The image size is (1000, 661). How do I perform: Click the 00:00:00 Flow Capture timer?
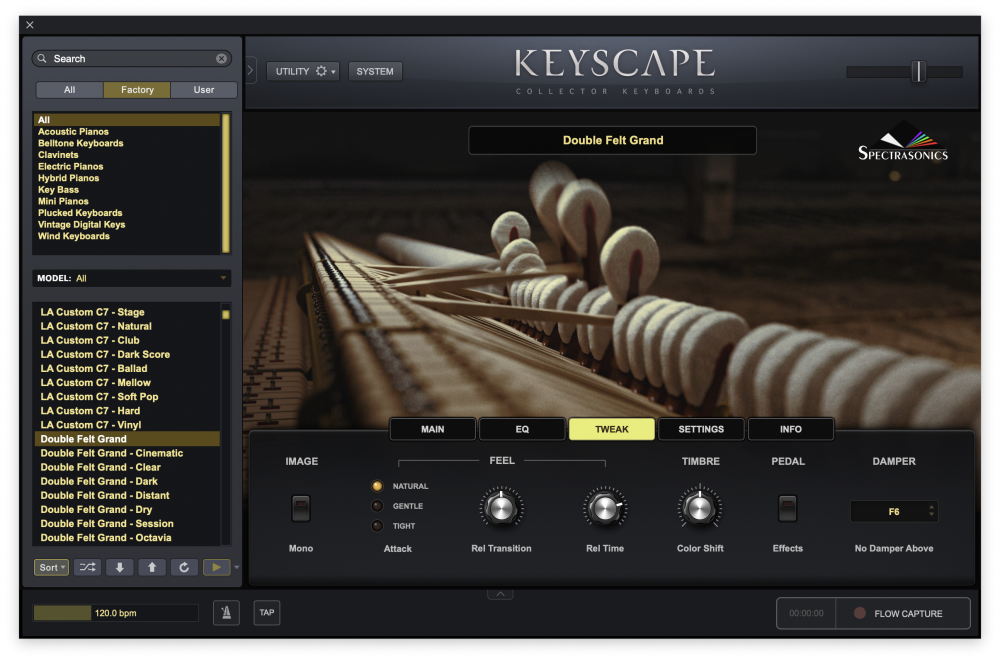[806, 613]
